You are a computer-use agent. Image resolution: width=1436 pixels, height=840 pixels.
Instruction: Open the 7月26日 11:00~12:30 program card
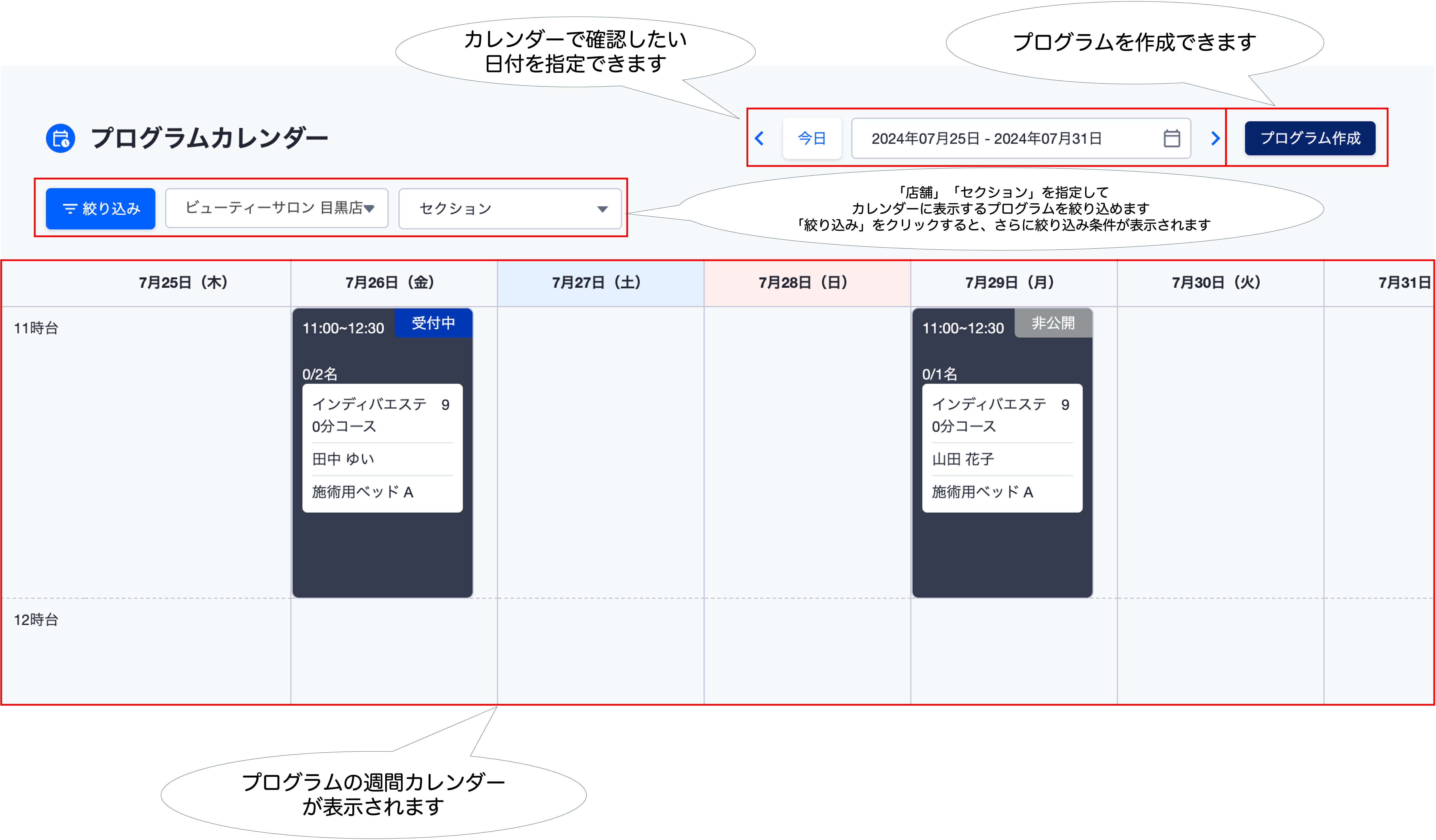click(x=382, y=453)
